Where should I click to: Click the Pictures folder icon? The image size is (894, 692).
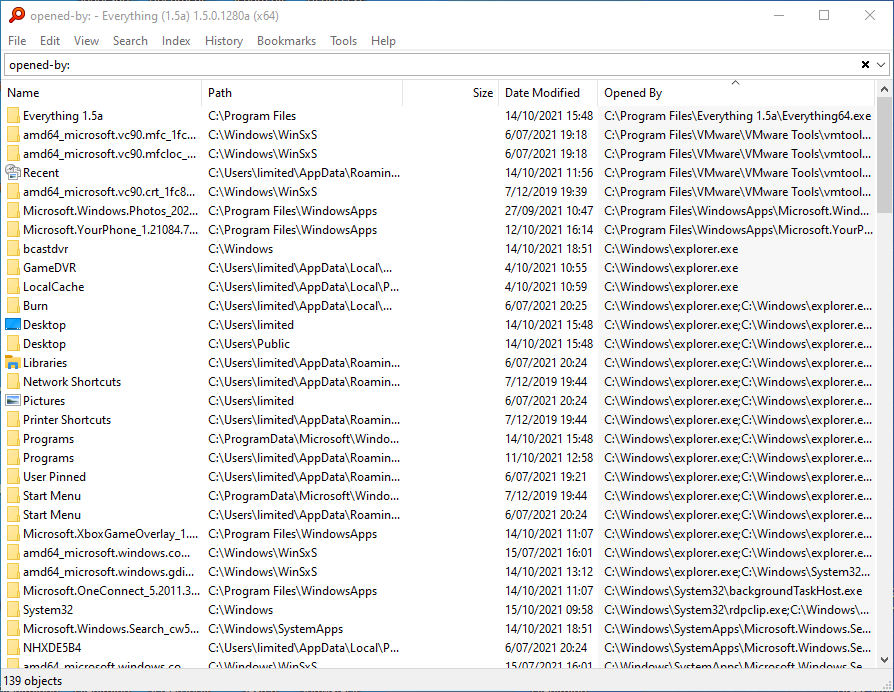pyautogui.click(x=13, y=400)
